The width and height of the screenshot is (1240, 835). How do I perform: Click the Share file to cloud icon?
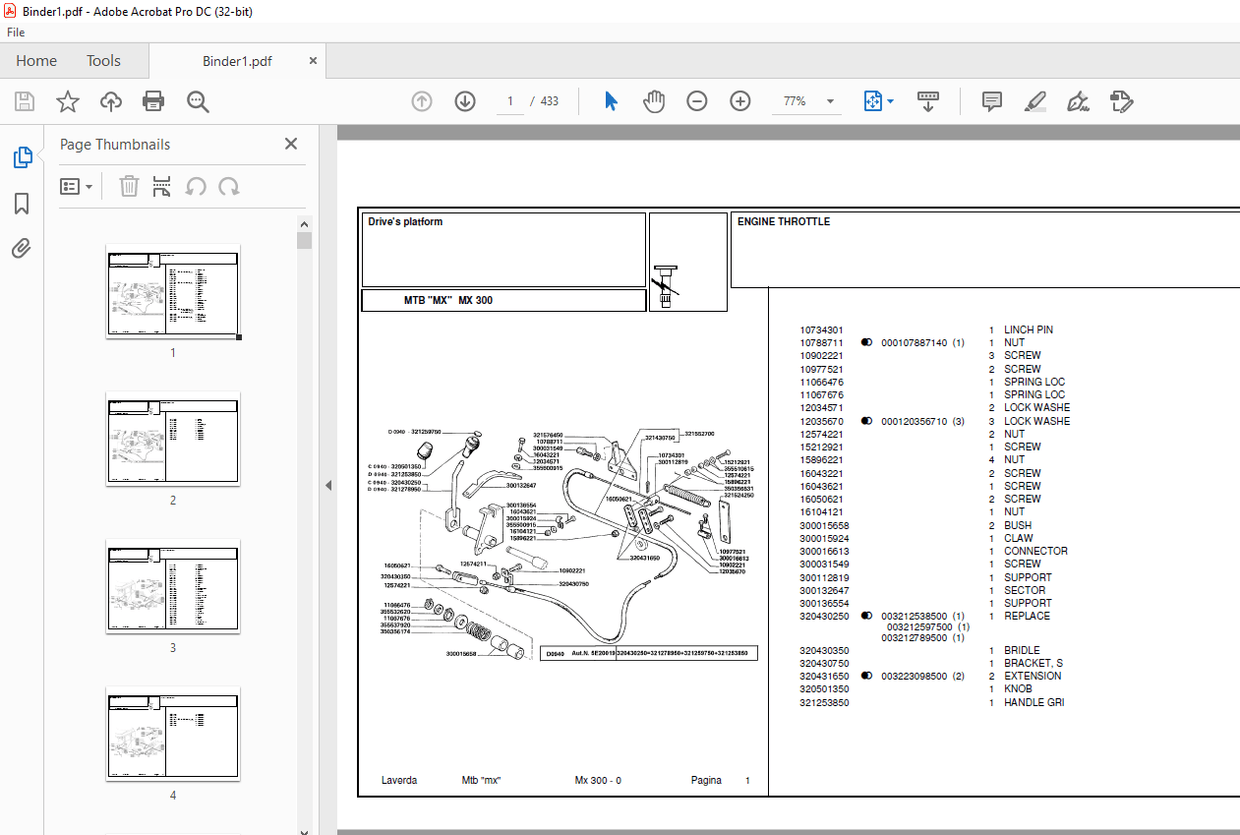click(110, 101)
